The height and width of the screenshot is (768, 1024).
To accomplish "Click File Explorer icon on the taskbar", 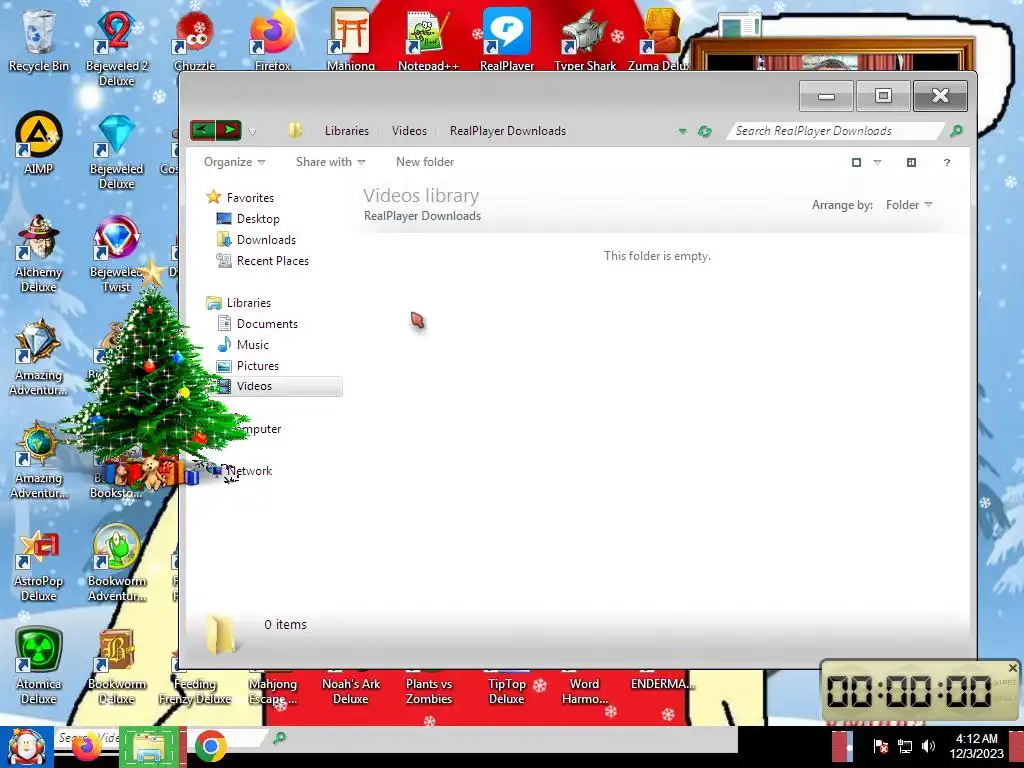I will 150,747.
